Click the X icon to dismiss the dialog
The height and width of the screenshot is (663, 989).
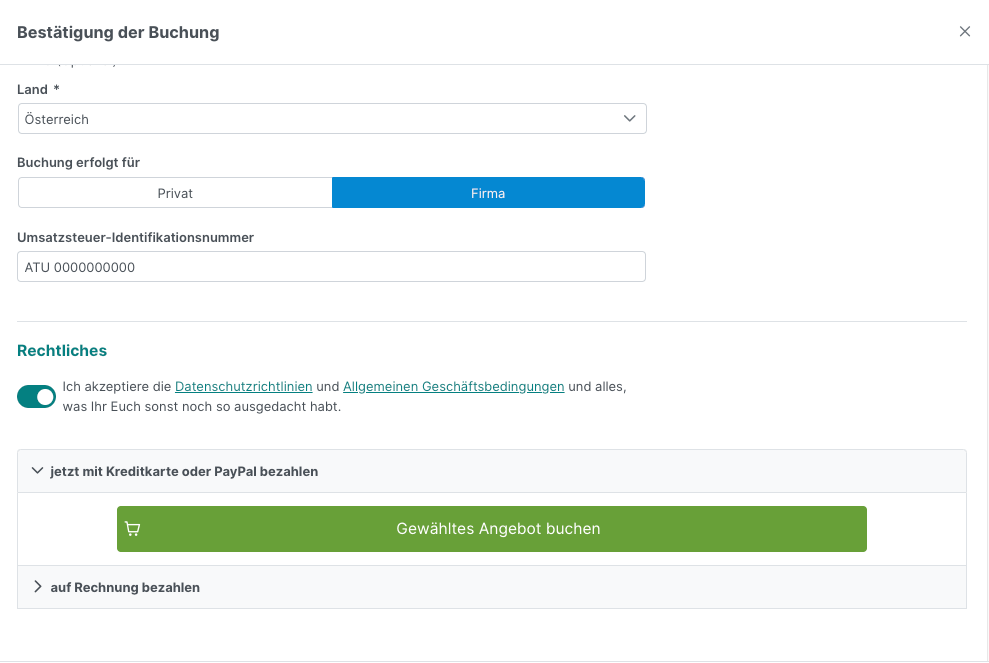pos(964,31)
